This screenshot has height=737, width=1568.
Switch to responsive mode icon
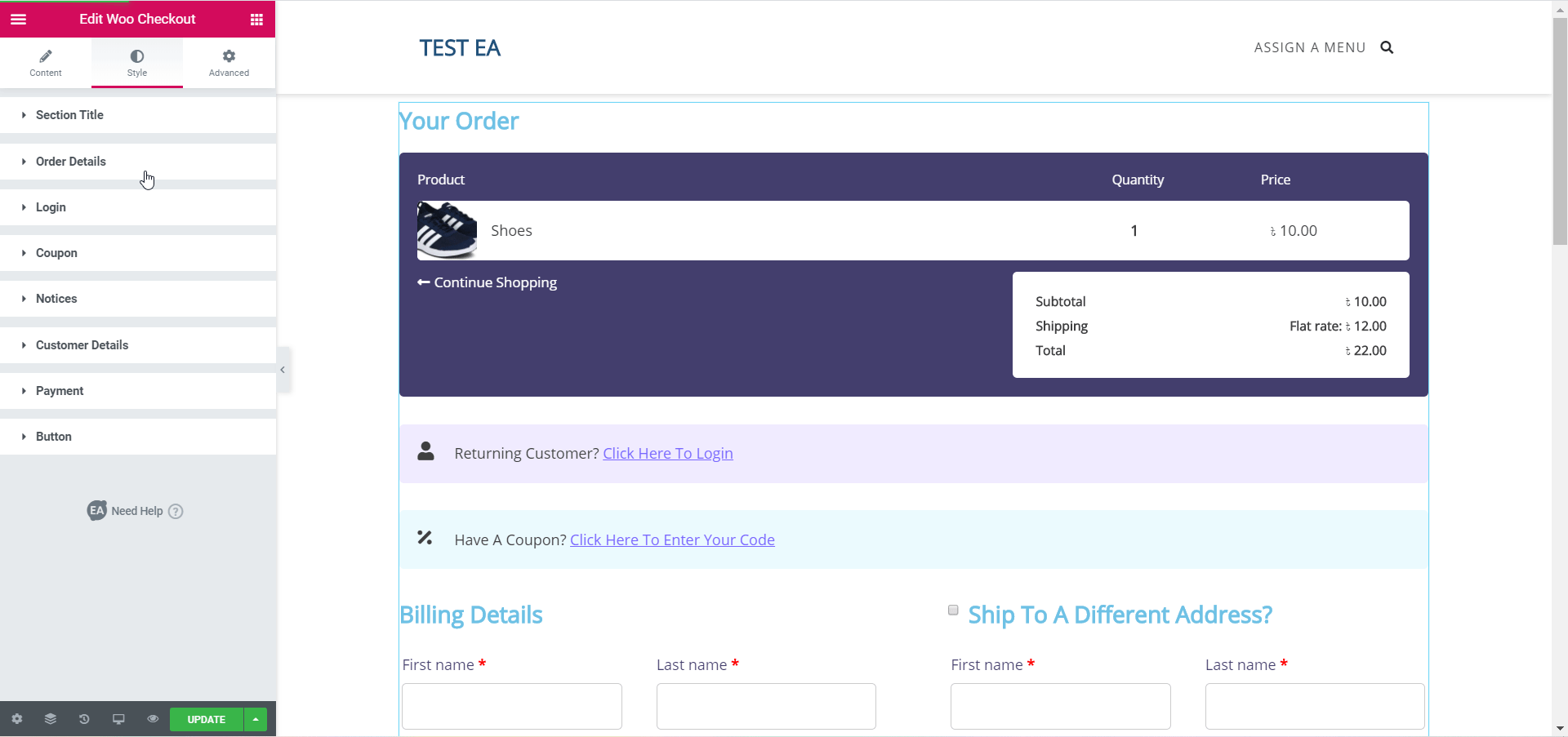118,719
